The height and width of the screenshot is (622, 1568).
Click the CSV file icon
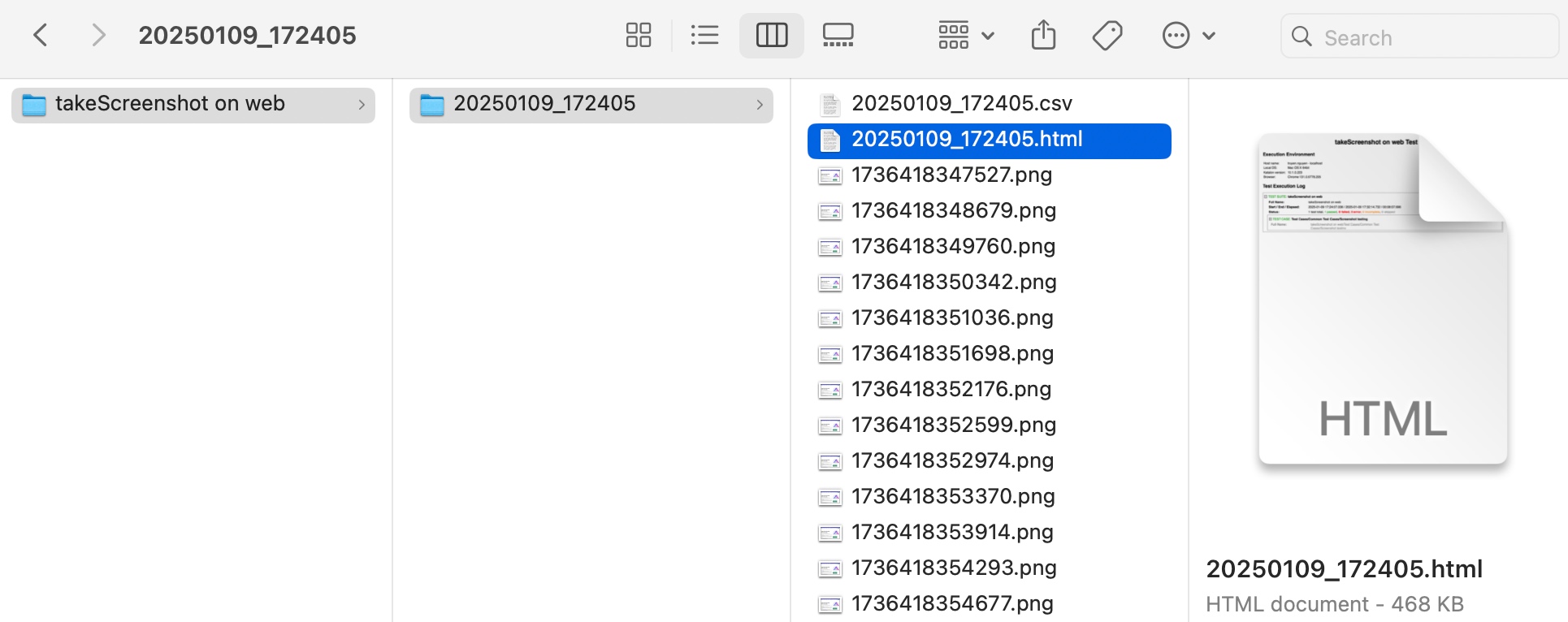coord(829,105)
